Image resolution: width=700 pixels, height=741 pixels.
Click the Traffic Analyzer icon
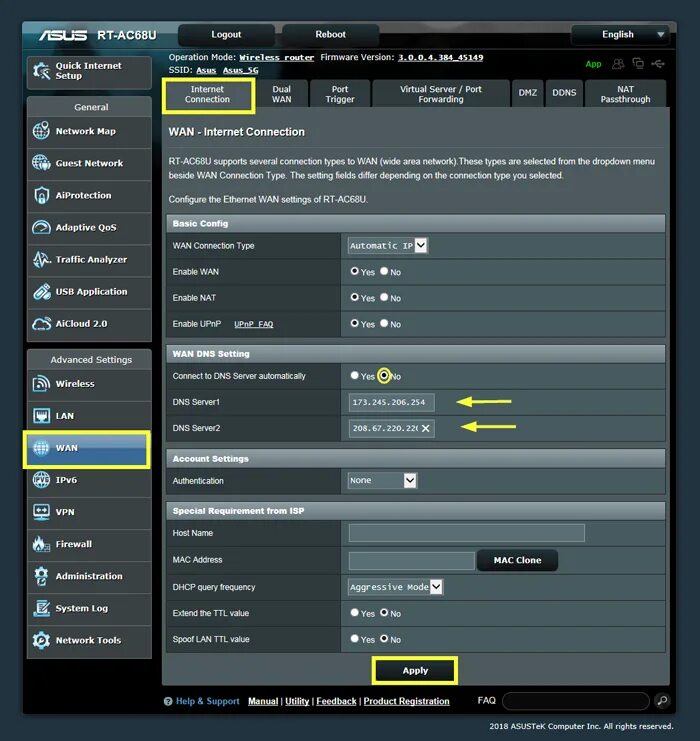pyautogui.click(x=41, y=259)
